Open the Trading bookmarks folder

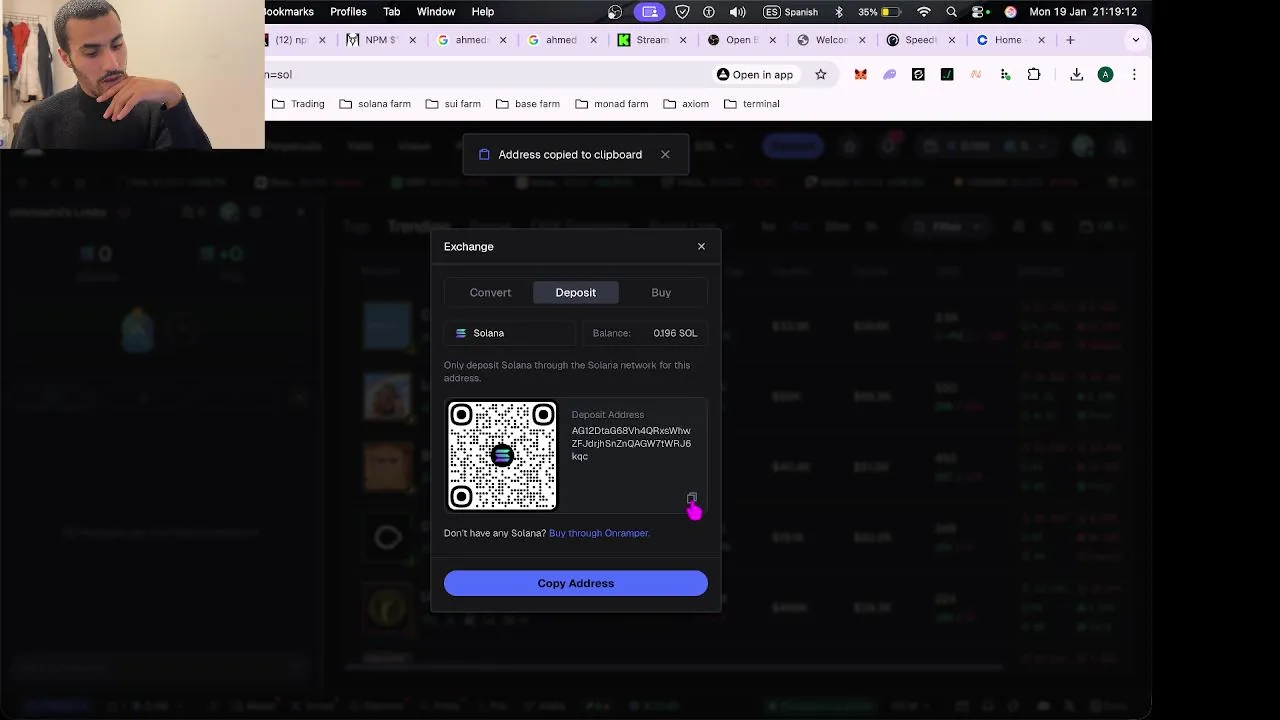tap(298, 104)
